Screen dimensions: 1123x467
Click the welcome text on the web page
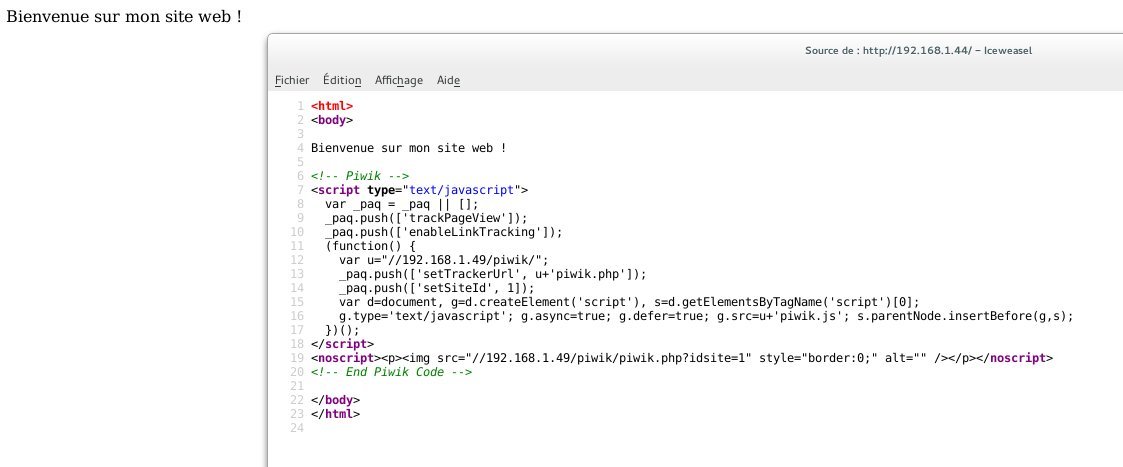coord(124,18)
